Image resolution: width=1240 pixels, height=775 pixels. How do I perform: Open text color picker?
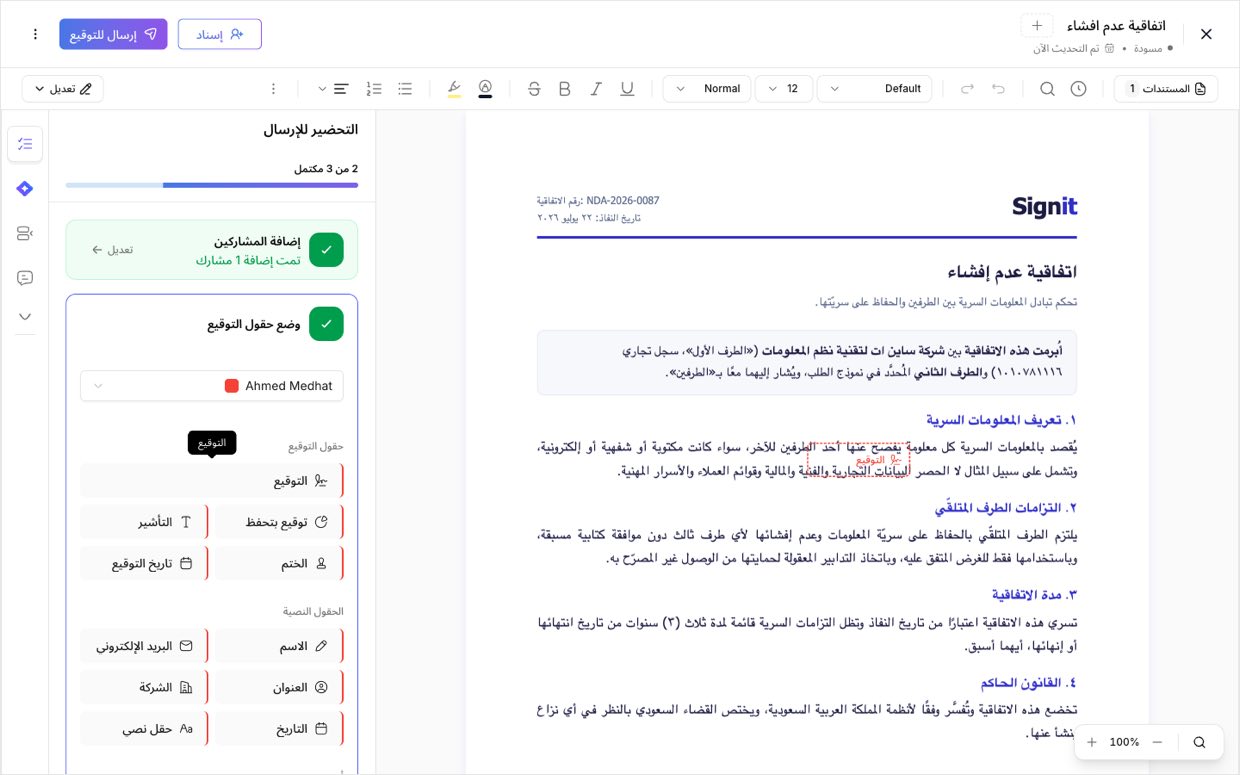pyautogui.click(x=485, y=88)
